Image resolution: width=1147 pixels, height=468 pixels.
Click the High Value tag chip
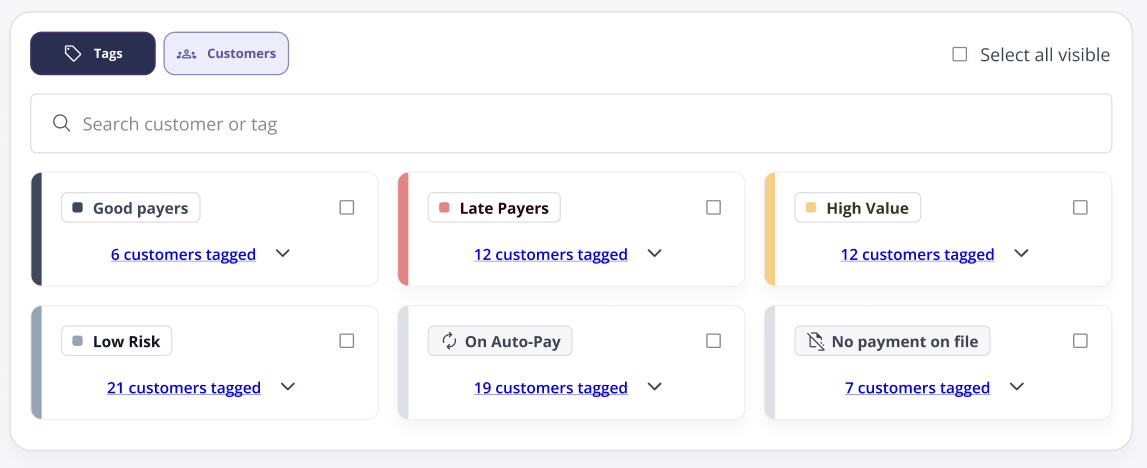857,208
